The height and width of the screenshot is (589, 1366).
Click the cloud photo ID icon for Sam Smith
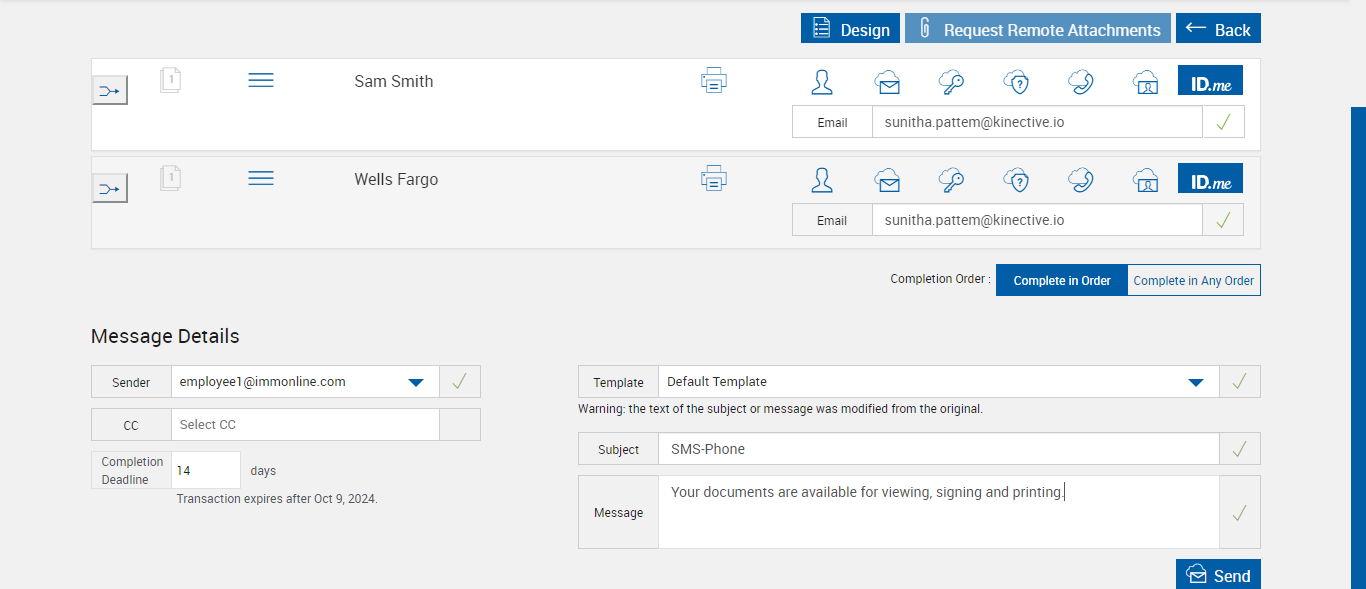pyautogui.click(x=1145, y=82)
